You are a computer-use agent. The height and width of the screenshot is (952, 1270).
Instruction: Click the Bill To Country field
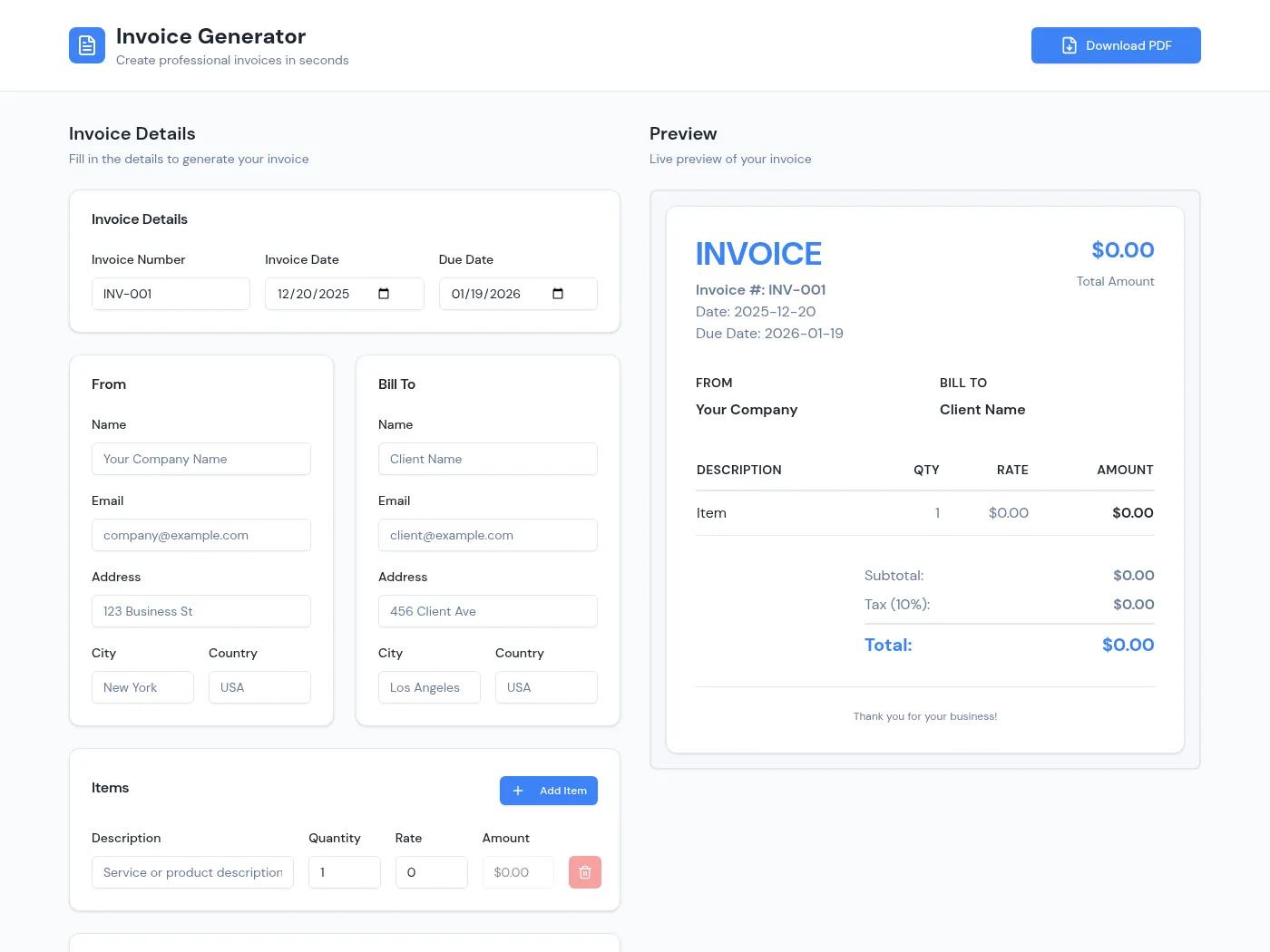tap(546, 687)
